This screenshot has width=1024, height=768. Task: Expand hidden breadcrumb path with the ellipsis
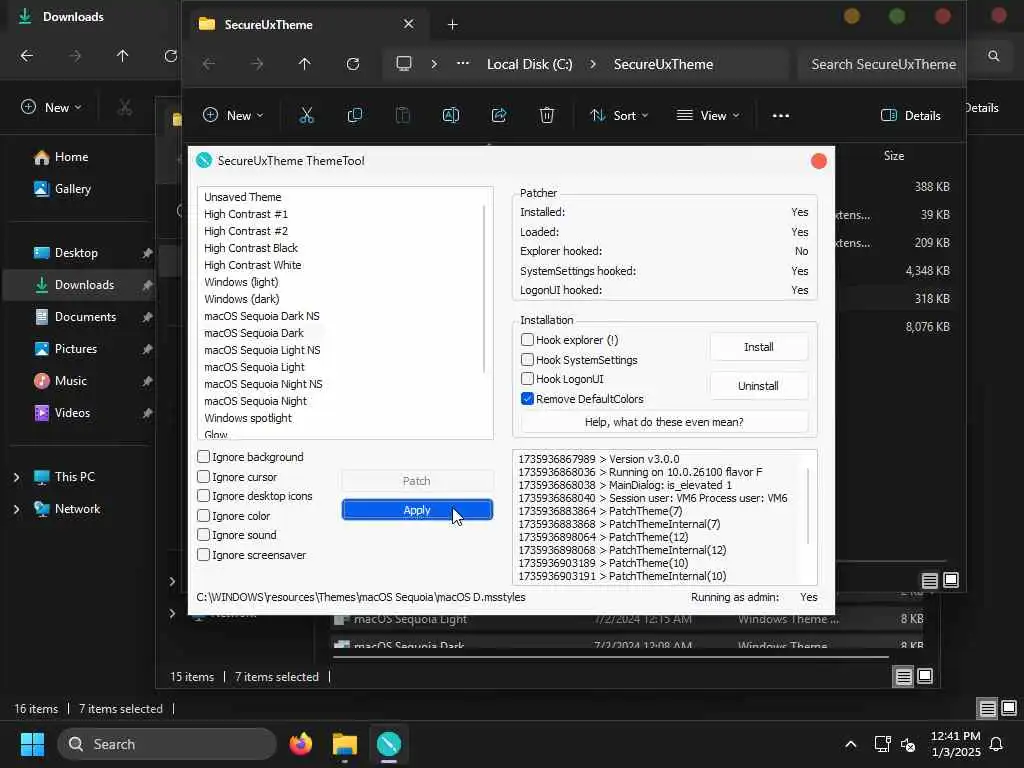tap(462, 64)
